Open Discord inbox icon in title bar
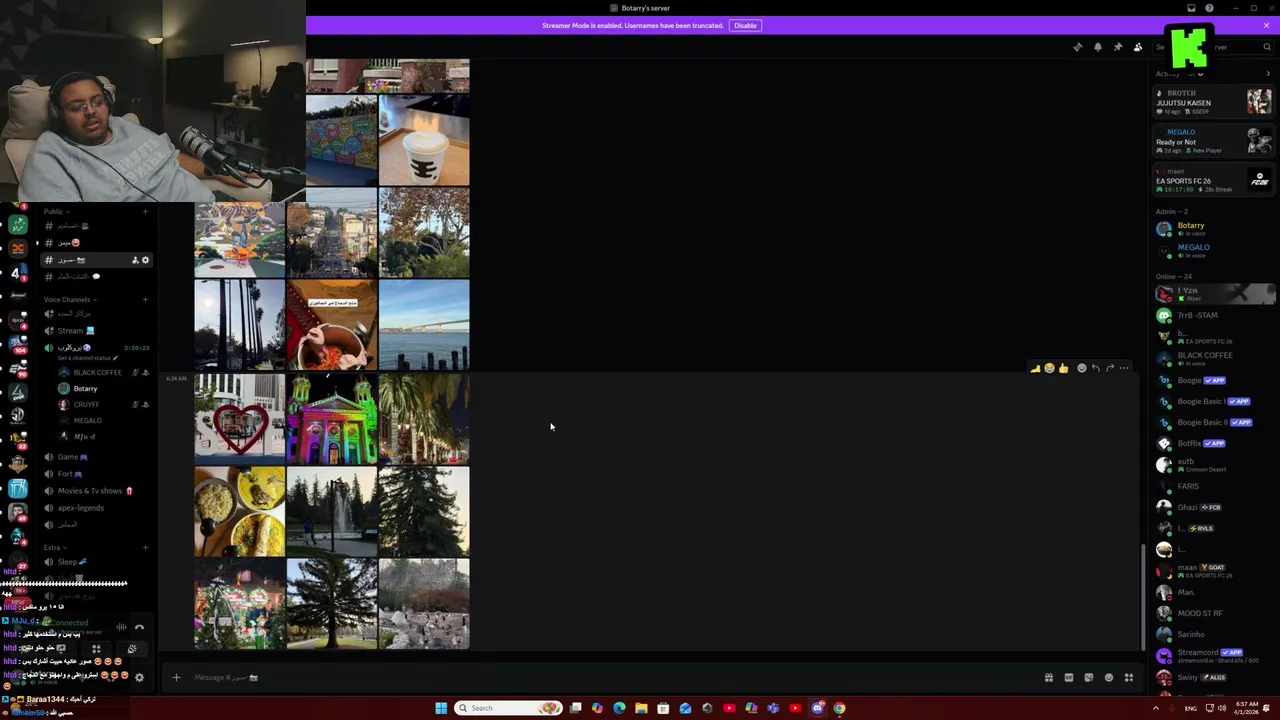1280x720 pixels. click(1191, 8)
